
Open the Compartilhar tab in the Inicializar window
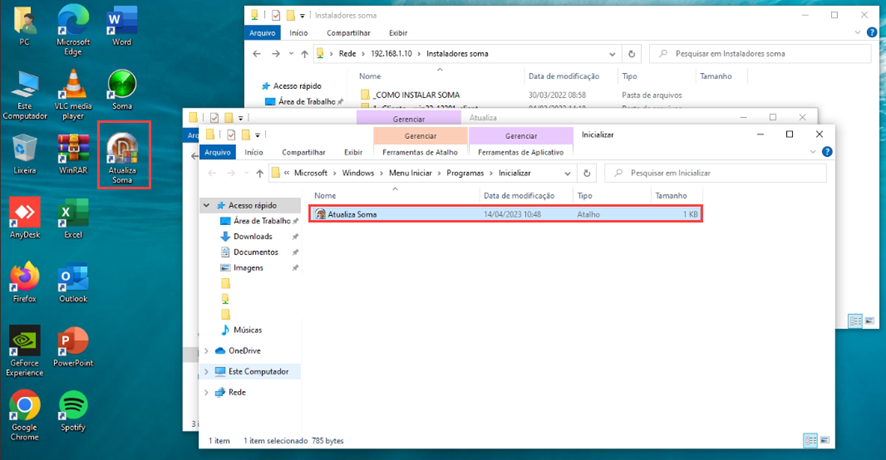click(x=303, y=152)
